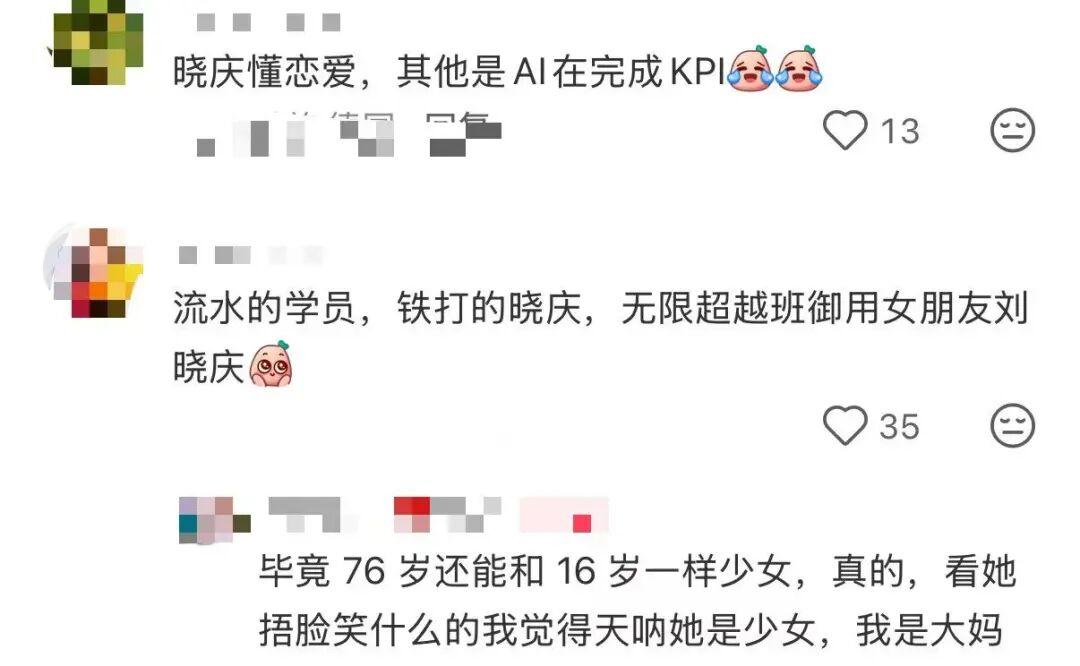Like the comment with 13 likes
The width and height of the screenshot is (1080, 666).
tap(845, 129)
